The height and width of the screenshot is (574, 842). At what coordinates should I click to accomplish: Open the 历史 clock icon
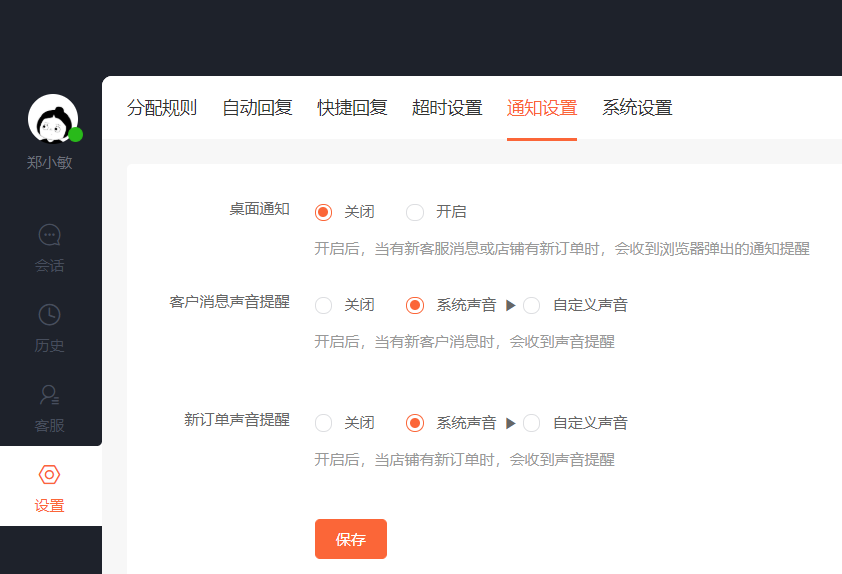point(49,315)
